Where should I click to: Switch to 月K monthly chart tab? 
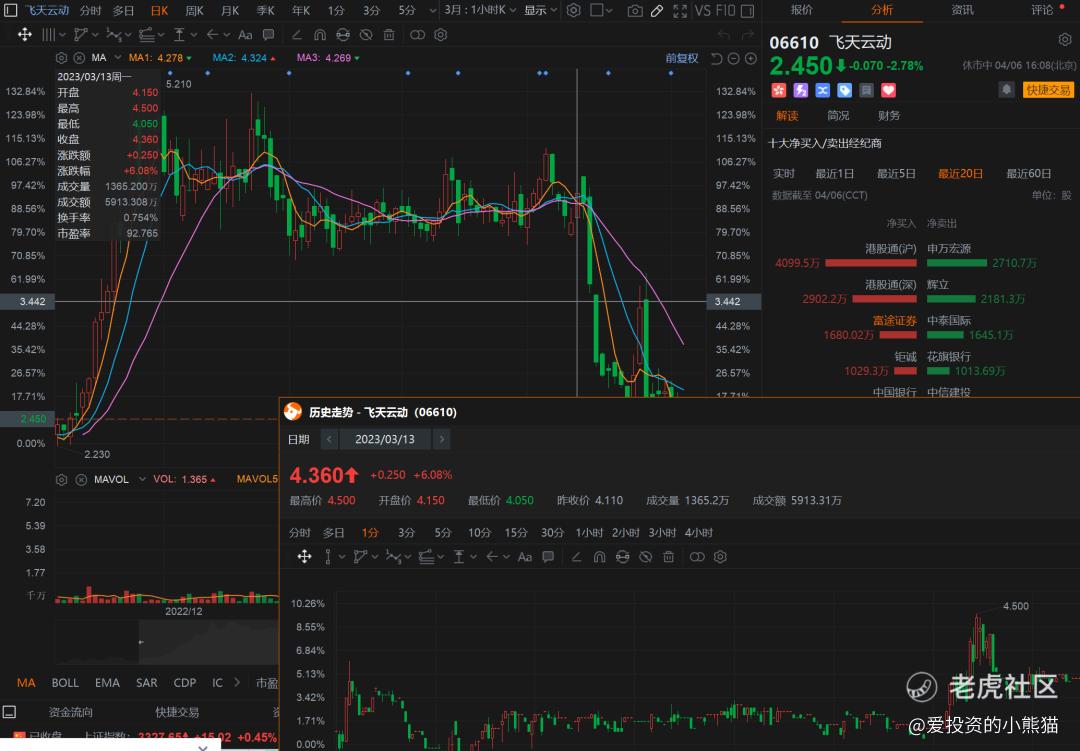point(230,10)
